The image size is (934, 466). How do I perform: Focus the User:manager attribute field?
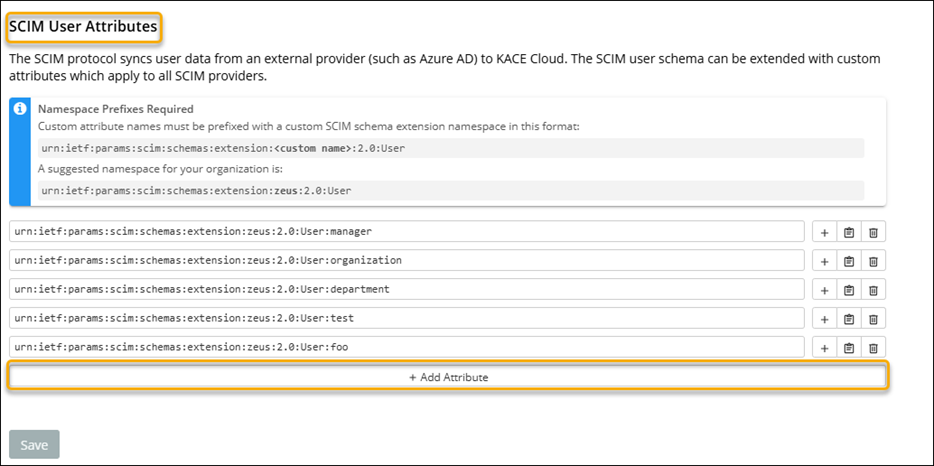pyautogui.click(x=405, y=232)
